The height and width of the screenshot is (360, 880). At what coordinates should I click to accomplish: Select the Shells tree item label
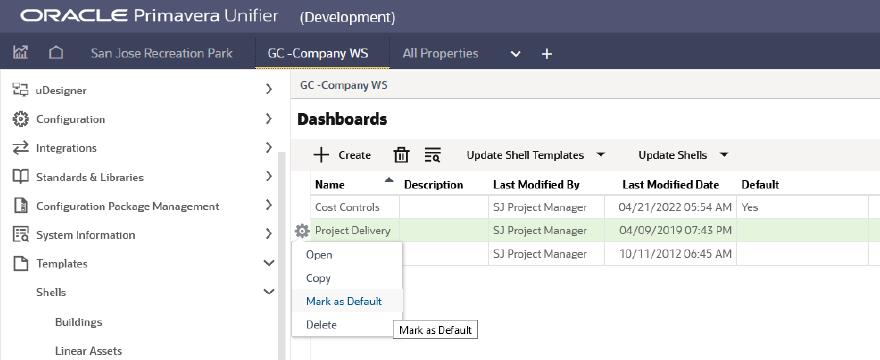coord(51,292)
